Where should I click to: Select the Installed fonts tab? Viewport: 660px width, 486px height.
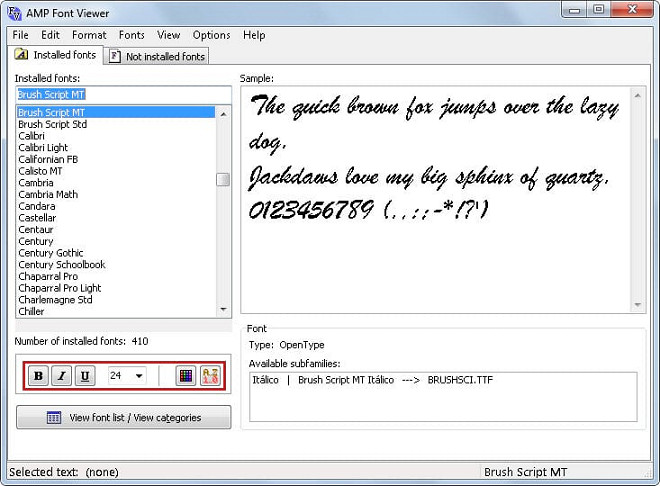(56, 55)
